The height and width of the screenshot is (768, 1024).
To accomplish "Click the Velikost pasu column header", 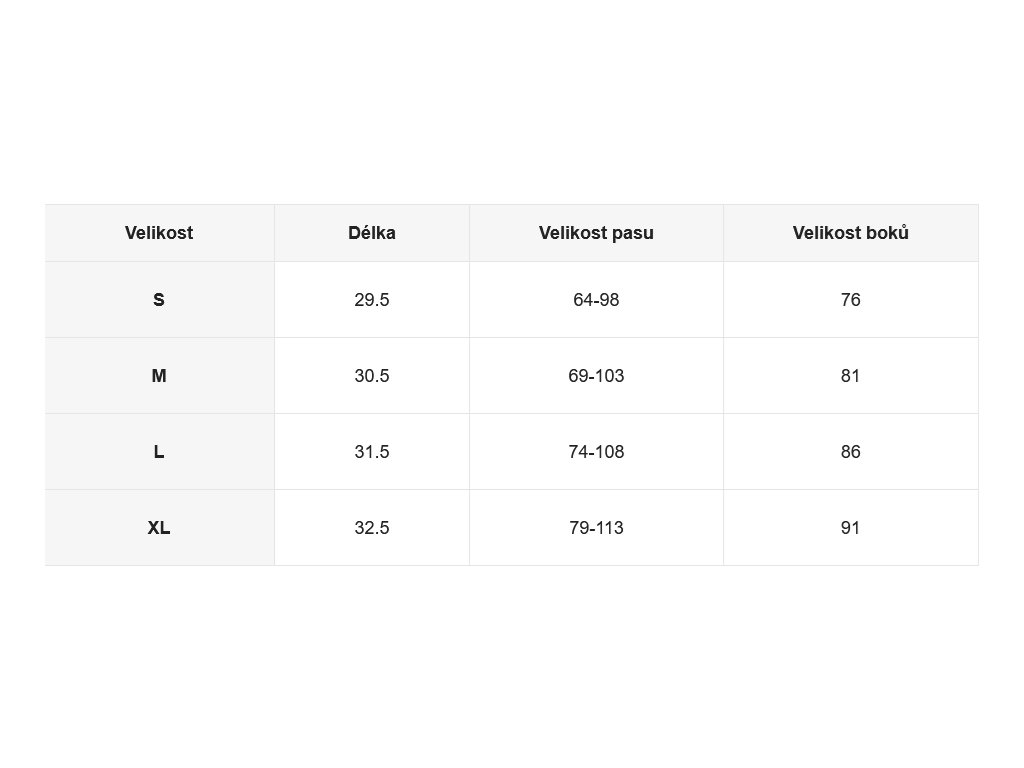I will tap(596, 233).
